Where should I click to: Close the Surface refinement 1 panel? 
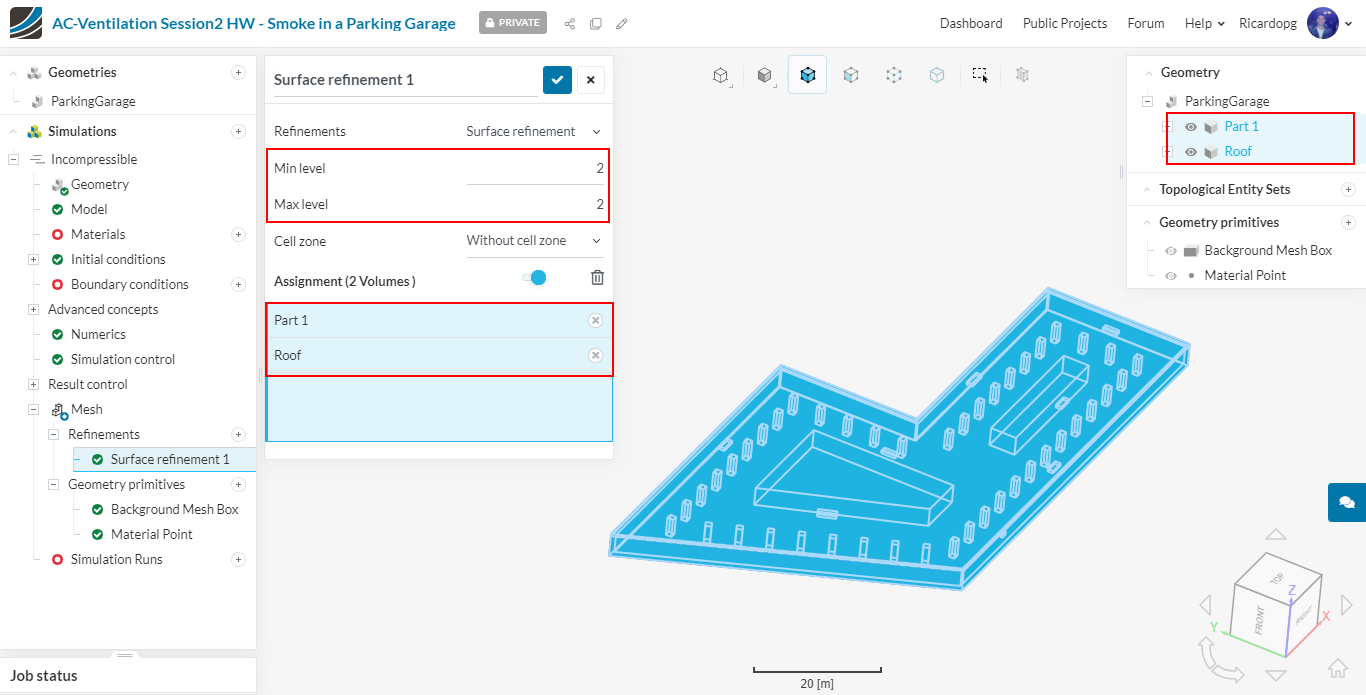[x=590, y=80]
